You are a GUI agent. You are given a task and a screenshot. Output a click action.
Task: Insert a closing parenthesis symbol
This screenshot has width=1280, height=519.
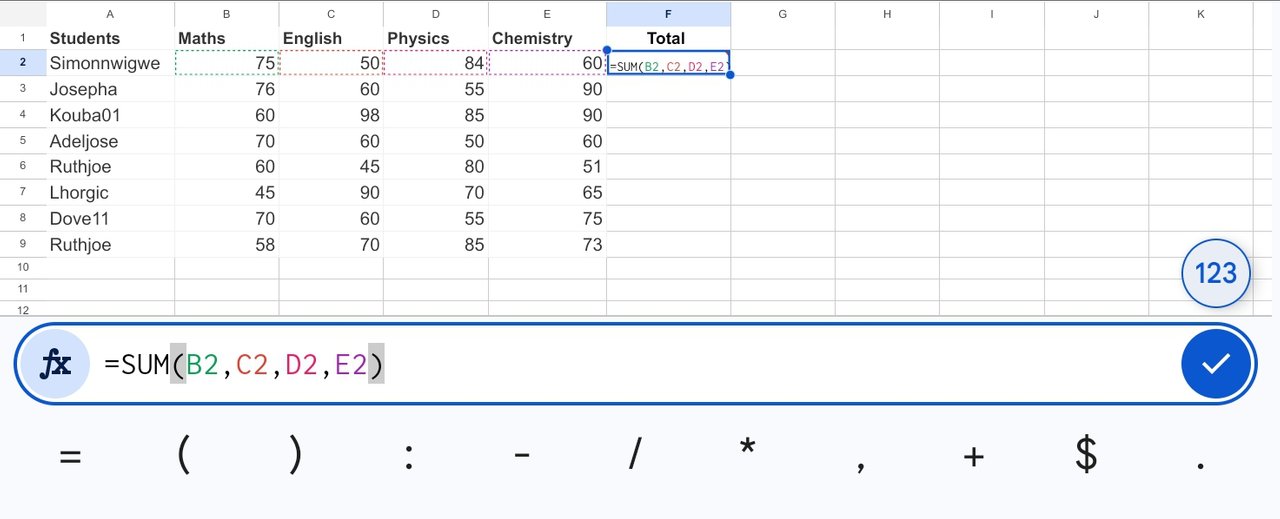coord(295,456)
